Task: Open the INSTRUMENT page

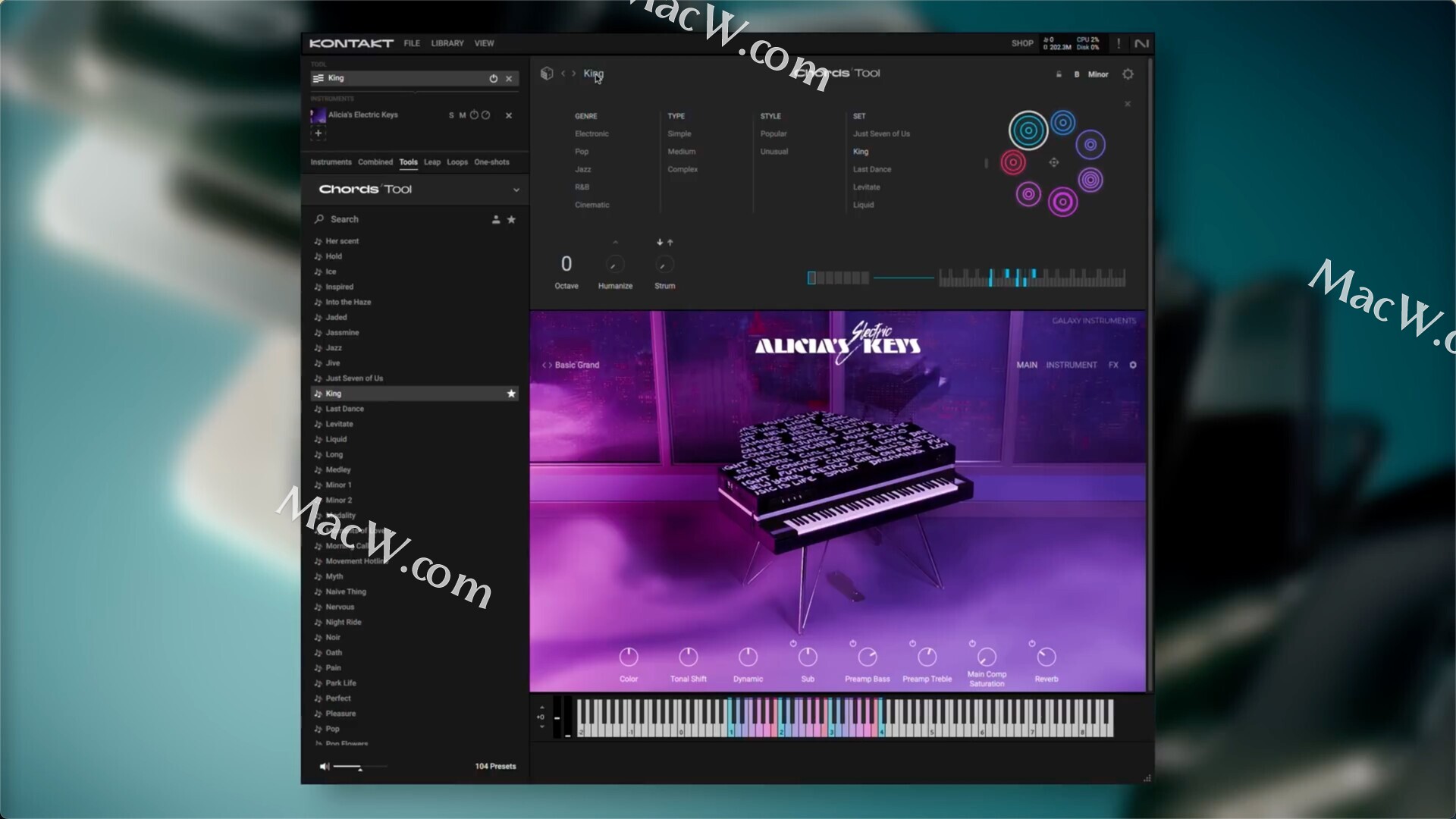Action: (x=1071, y=366)
